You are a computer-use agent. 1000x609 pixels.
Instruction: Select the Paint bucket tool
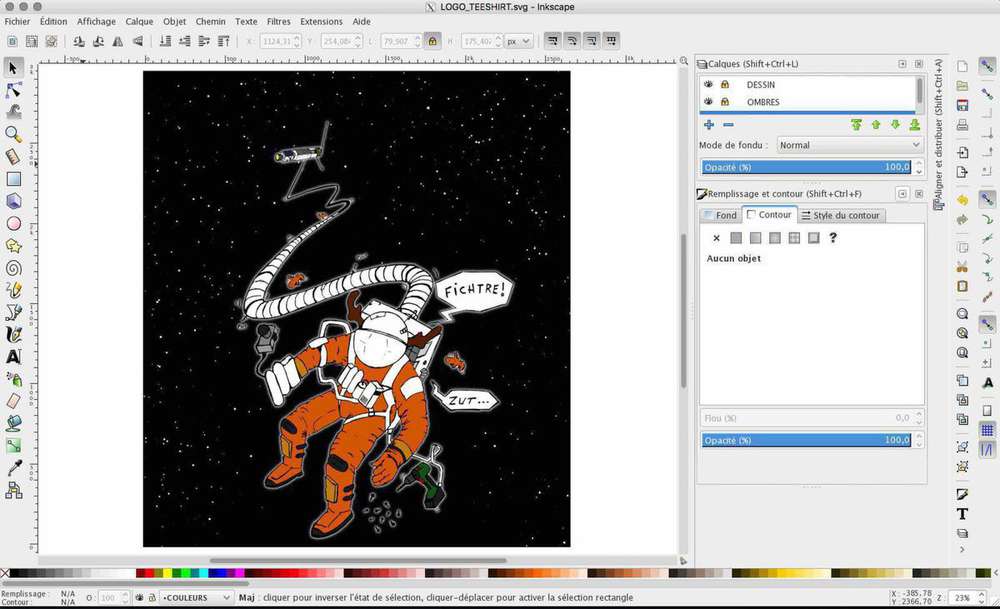pos(13,423)
